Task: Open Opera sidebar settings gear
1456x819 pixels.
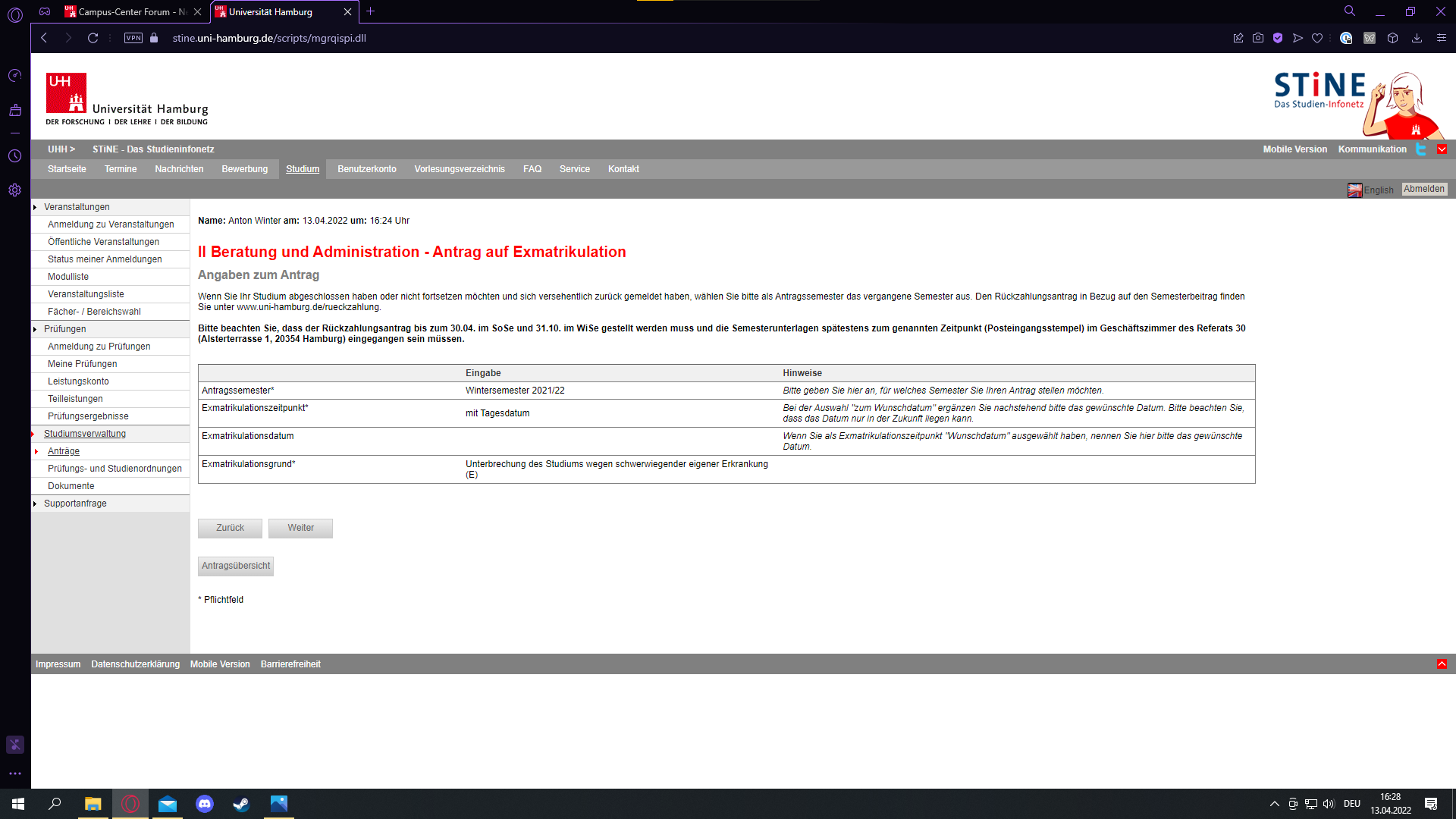Action: 14,190
